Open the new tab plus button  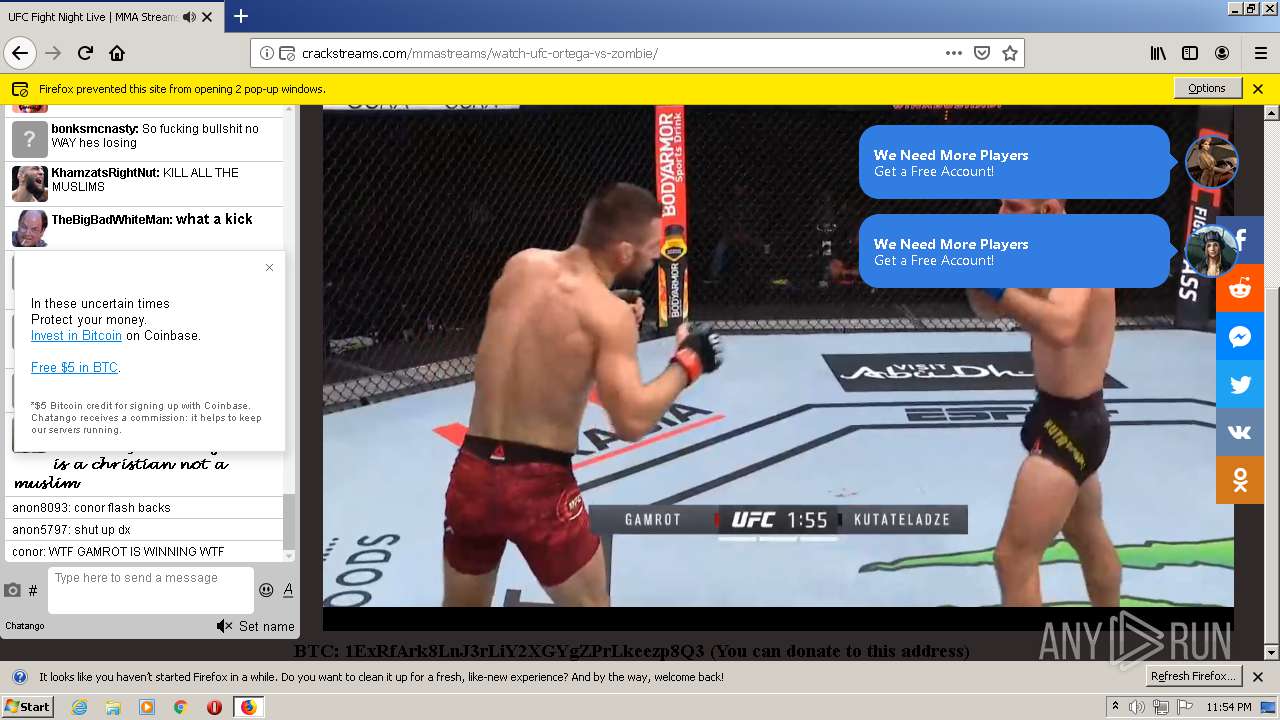point(241,16)
